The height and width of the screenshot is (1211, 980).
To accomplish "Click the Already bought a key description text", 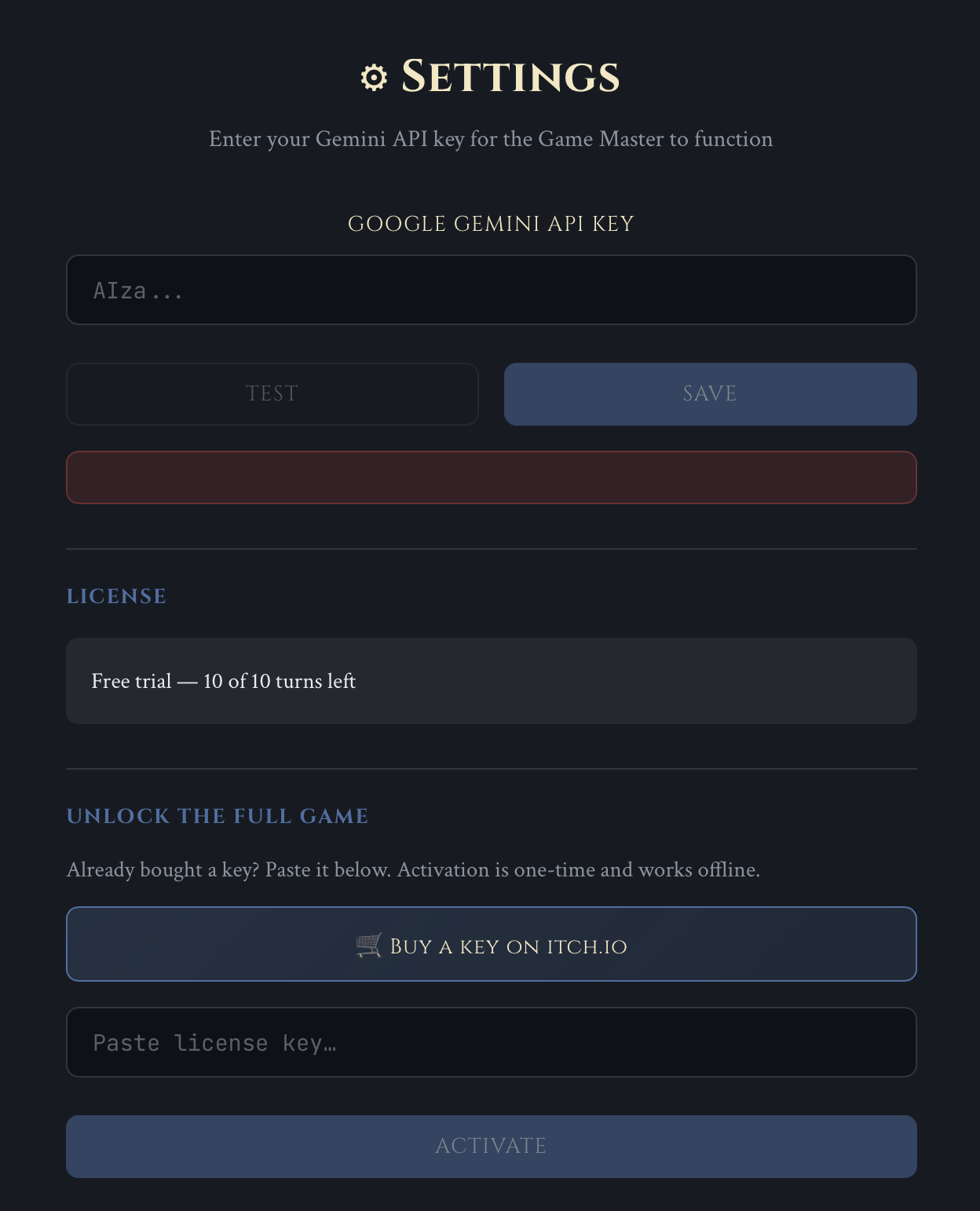I will 413,870.
